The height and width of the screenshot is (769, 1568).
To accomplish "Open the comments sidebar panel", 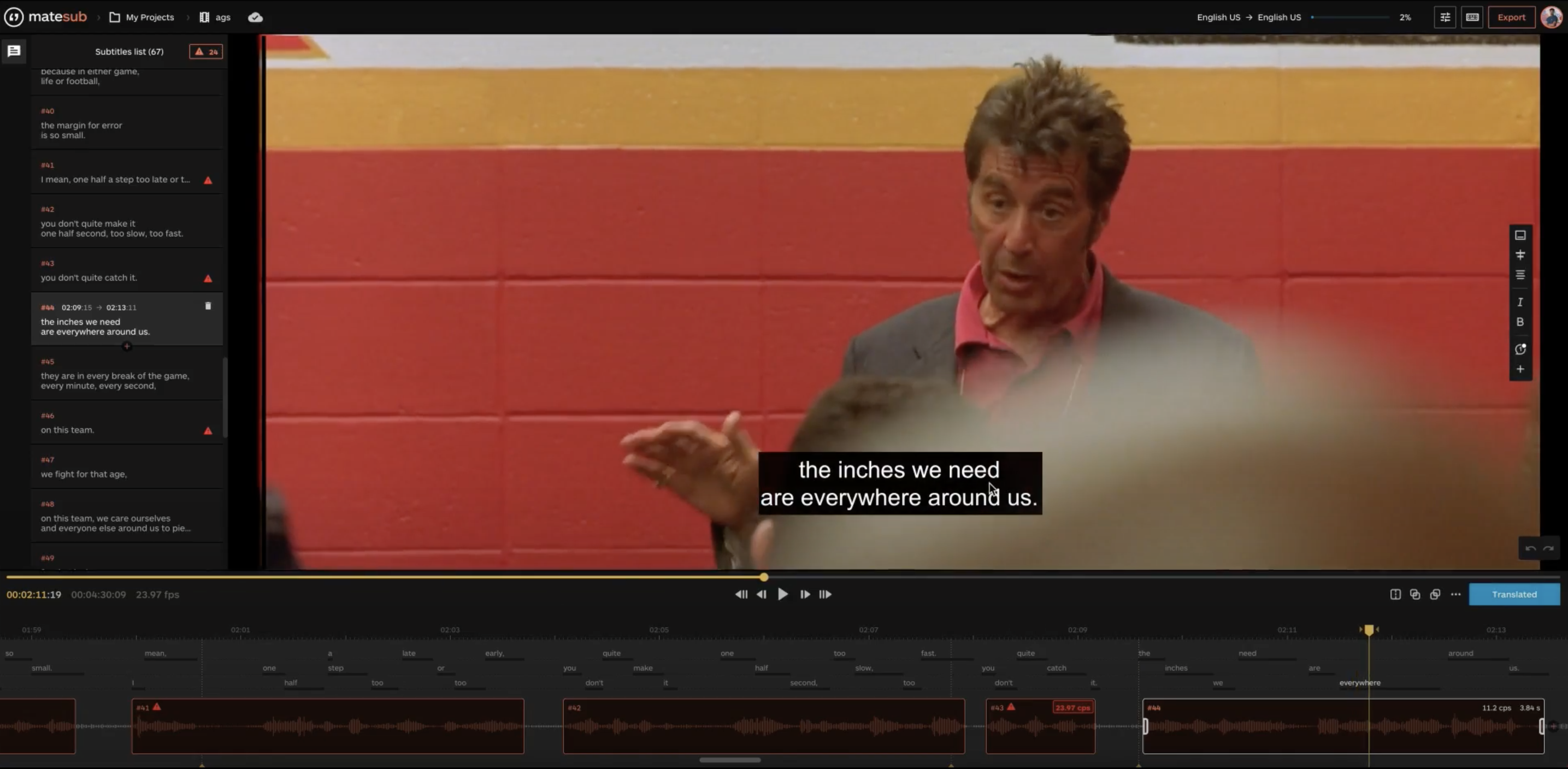I will point(14,51).
